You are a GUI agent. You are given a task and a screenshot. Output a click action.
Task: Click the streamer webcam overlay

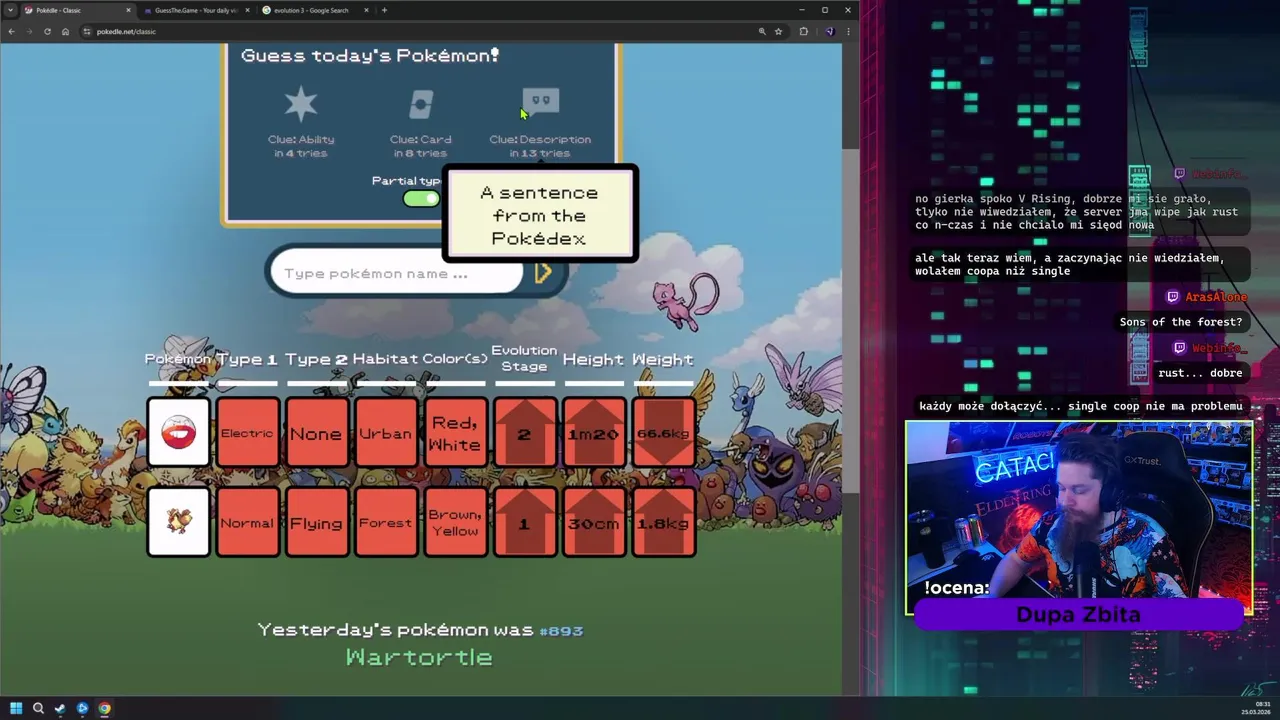coord(1079,518)
